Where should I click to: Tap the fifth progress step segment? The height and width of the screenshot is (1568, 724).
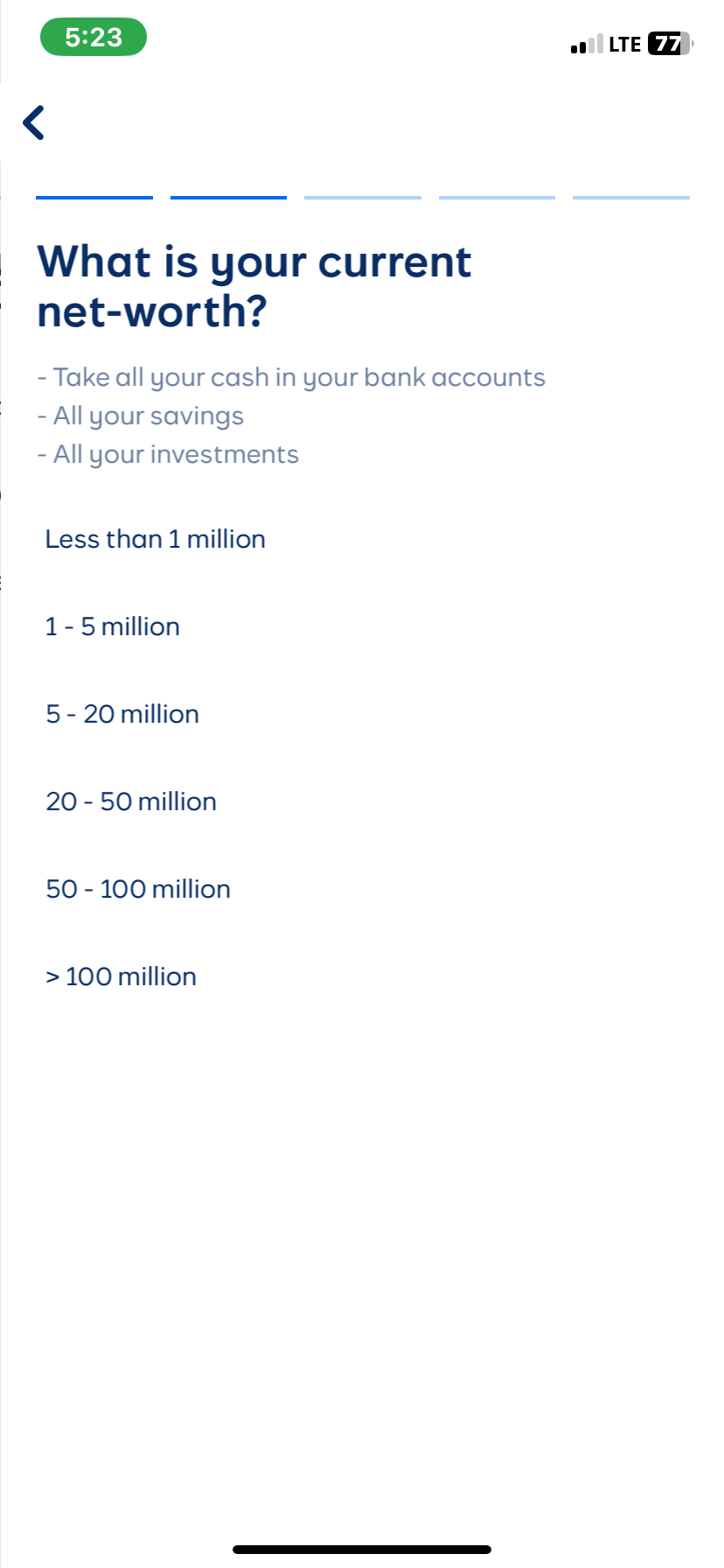[631, 198]
